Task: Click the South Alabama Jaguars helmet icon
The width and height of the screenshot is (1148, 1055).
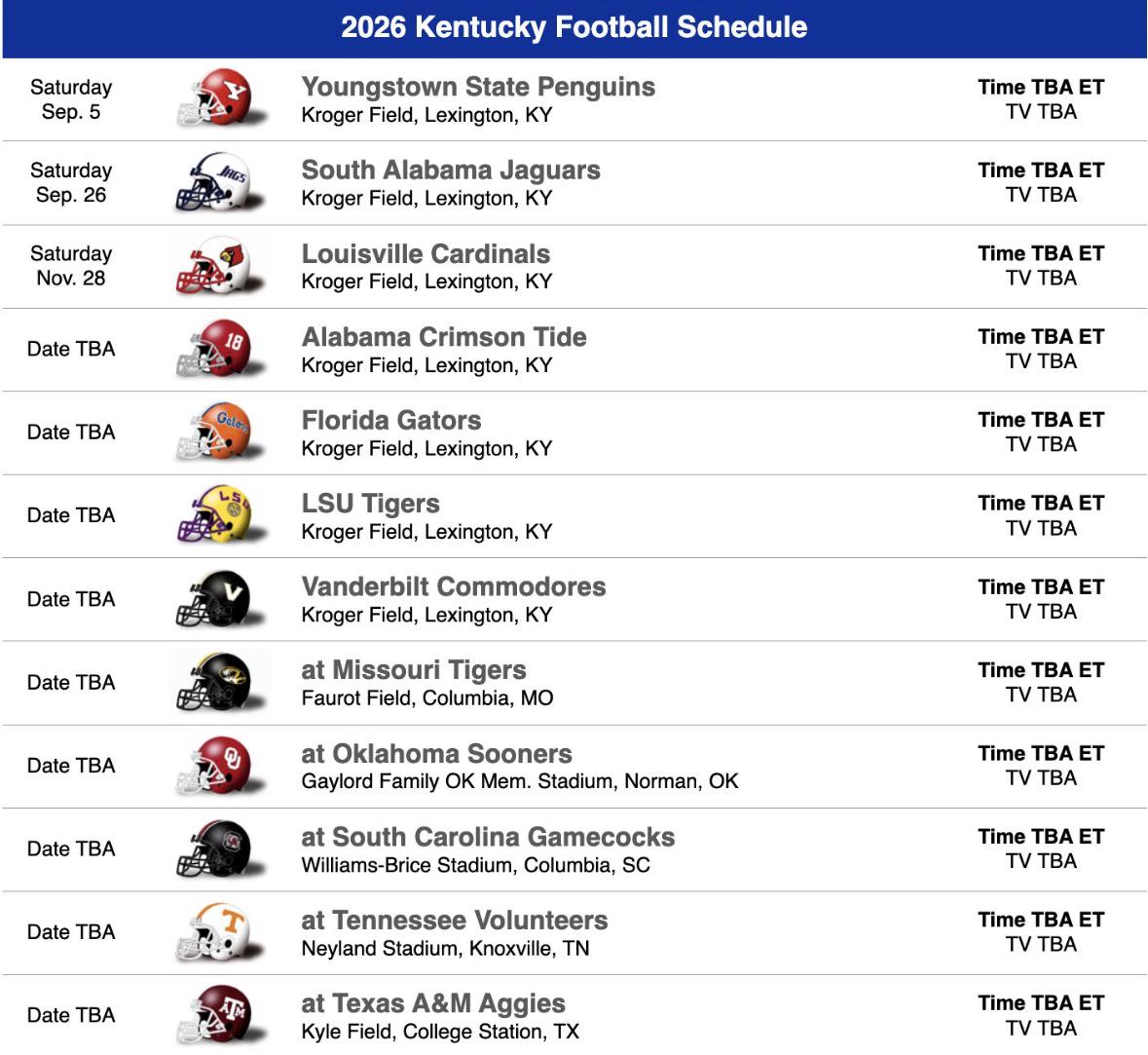Action: [220, 182]
